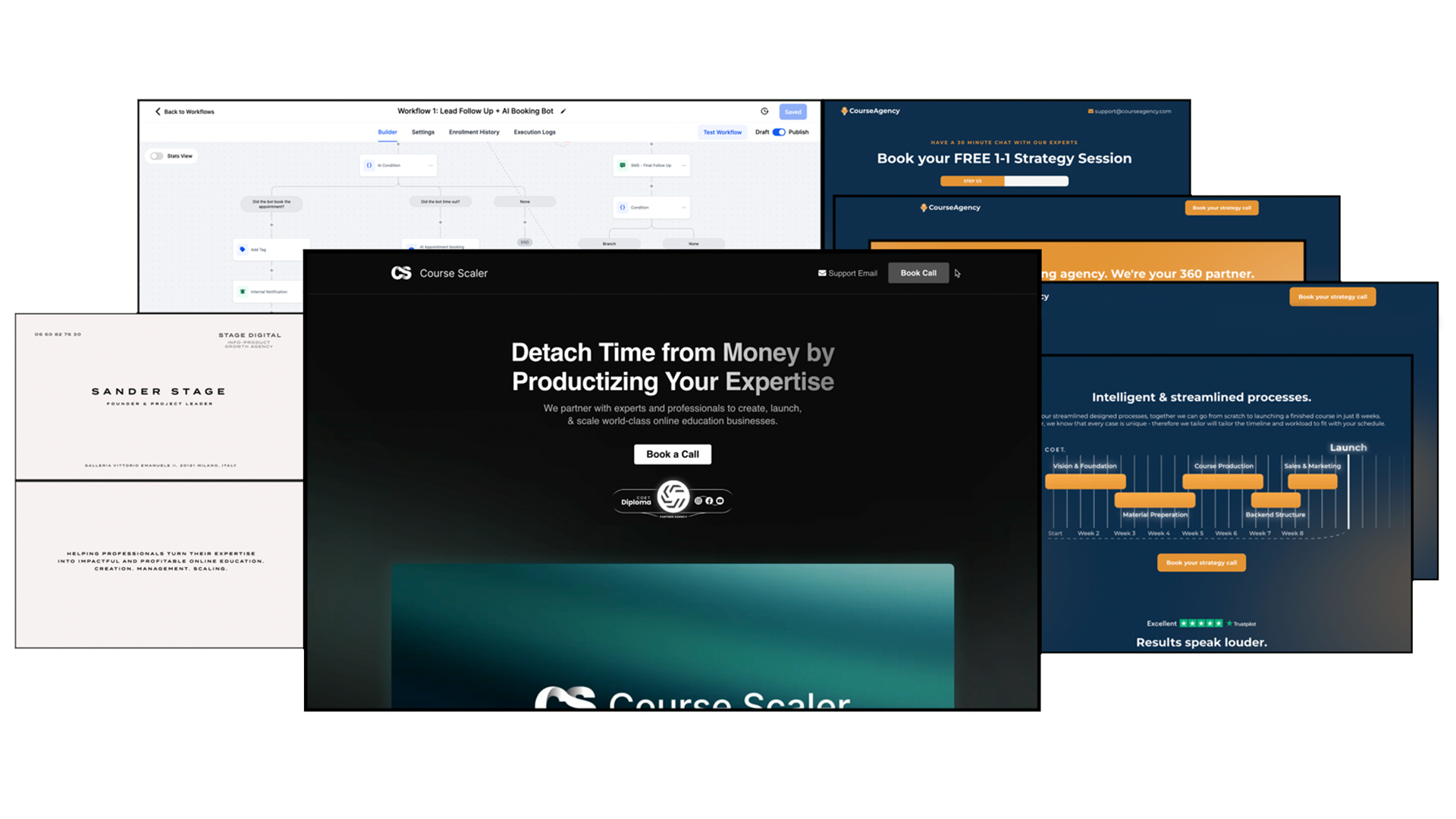Toggle the Stats View switch
This screenshot has height=819, width=1456.
coord(156,156)
